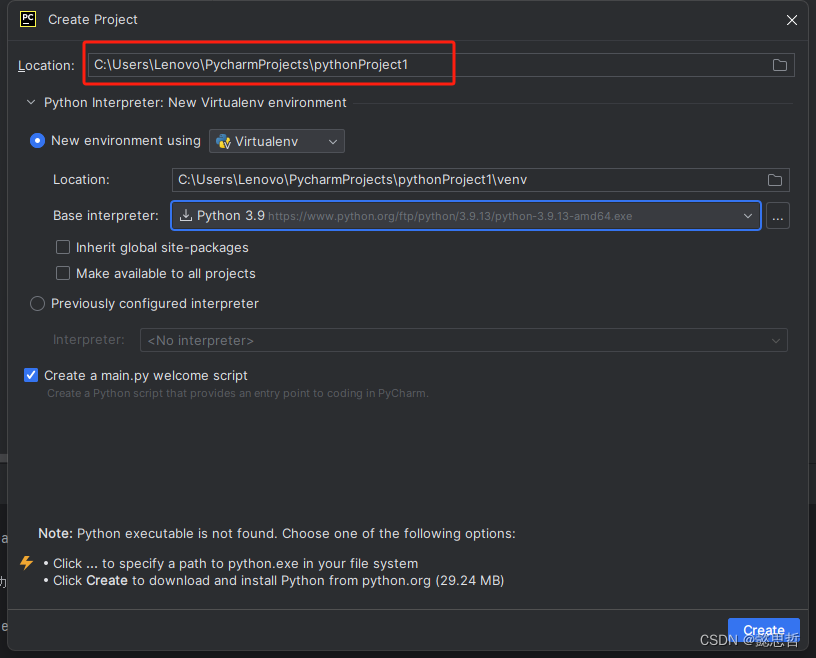The height and width of the screenshot is (658, 816).
Task: Check Make available to all projects
Action: (63, 273)
